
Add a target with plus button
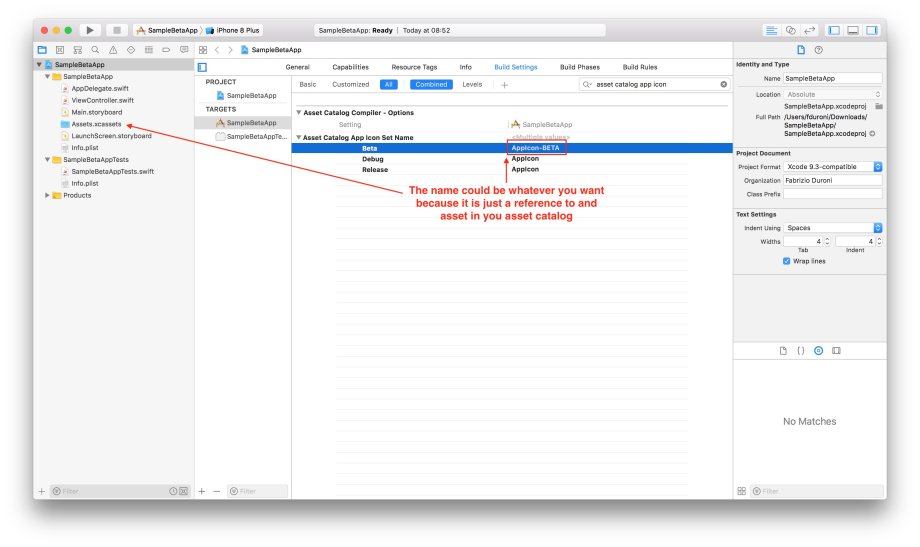tap(202, 491)
